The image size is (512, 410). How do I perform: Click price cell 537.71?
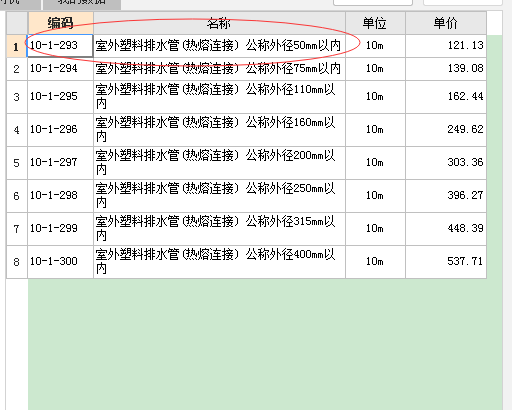[446, 262]
